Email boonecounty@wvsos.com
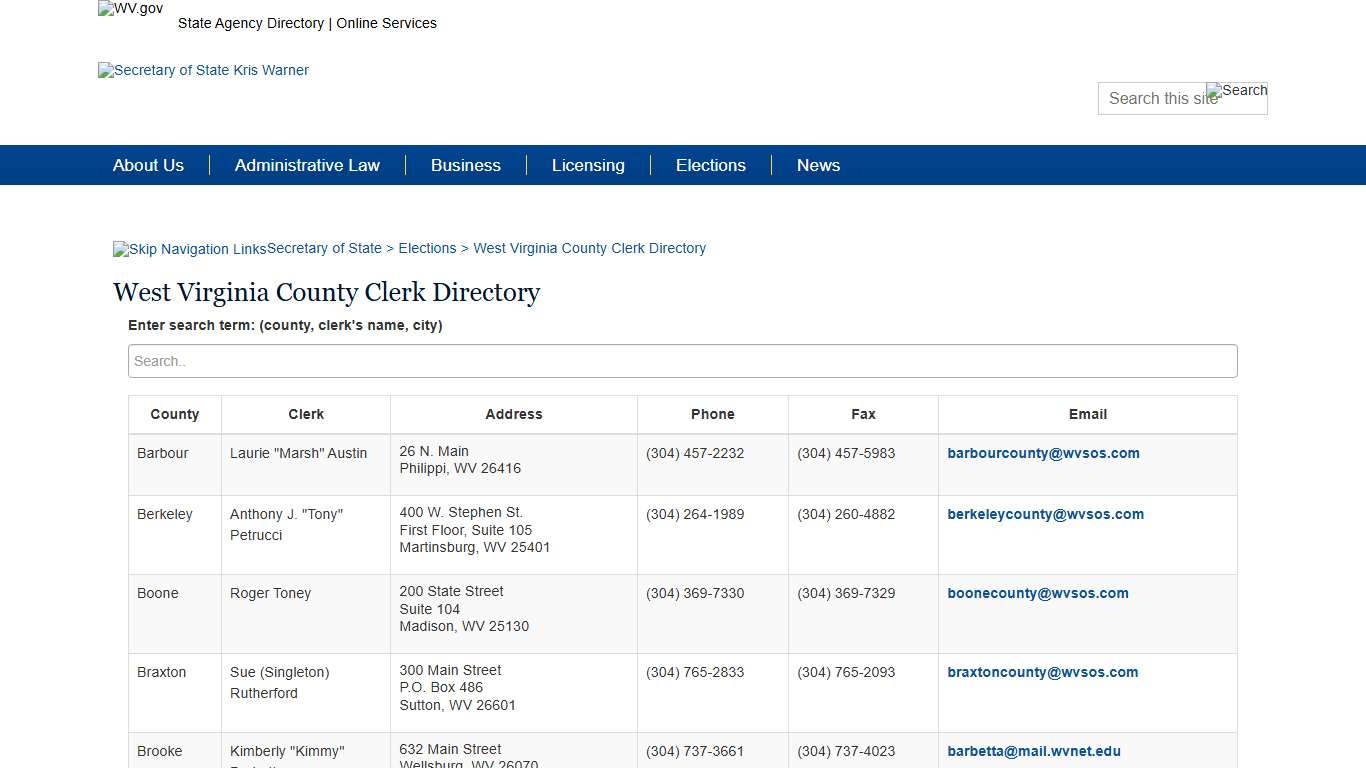 [1038, 593]
